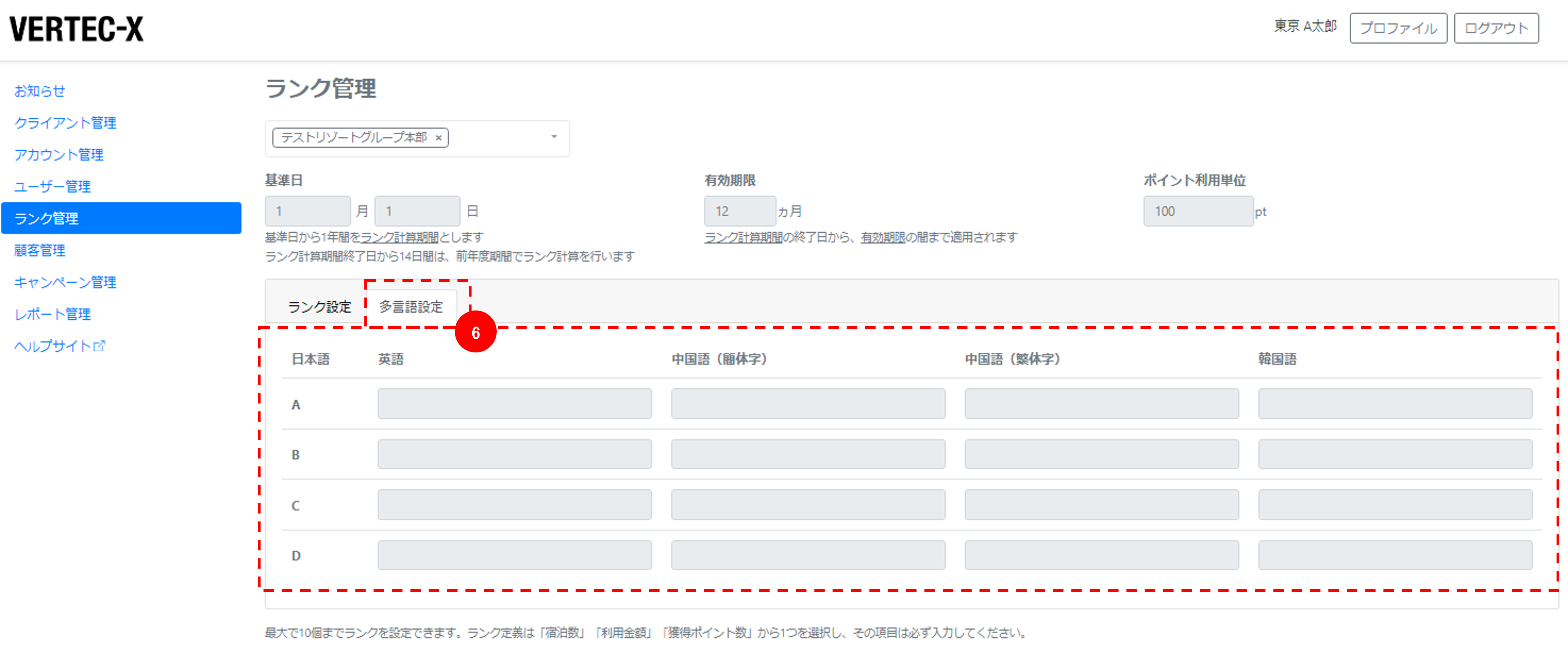The image size is (1568, 653).
Task: Click the プロファイル button
Action: click(1398, 29)
